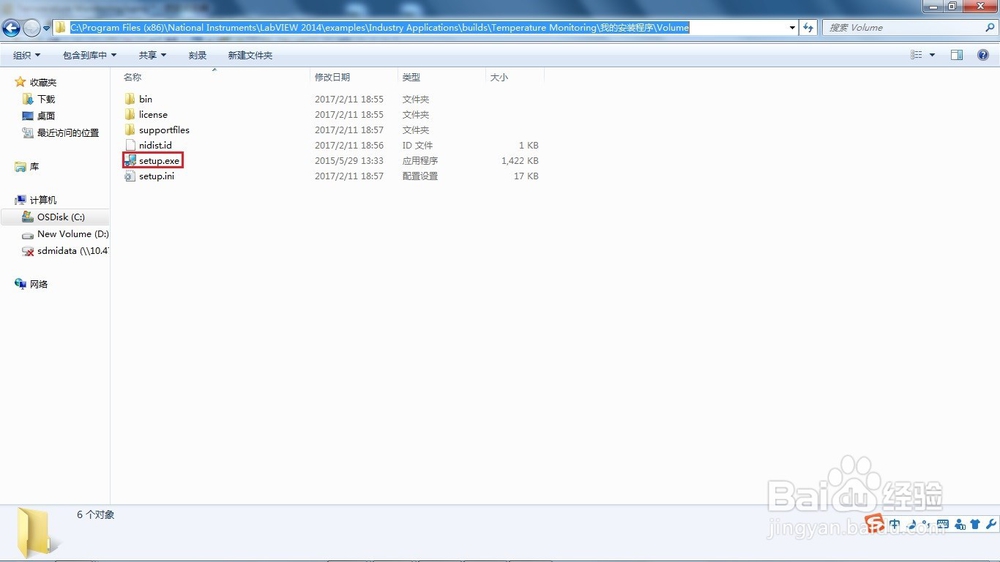Click the 配置设置 type cell
Viewport: 1000px width, 562px height.
click(x=420, y=176)
